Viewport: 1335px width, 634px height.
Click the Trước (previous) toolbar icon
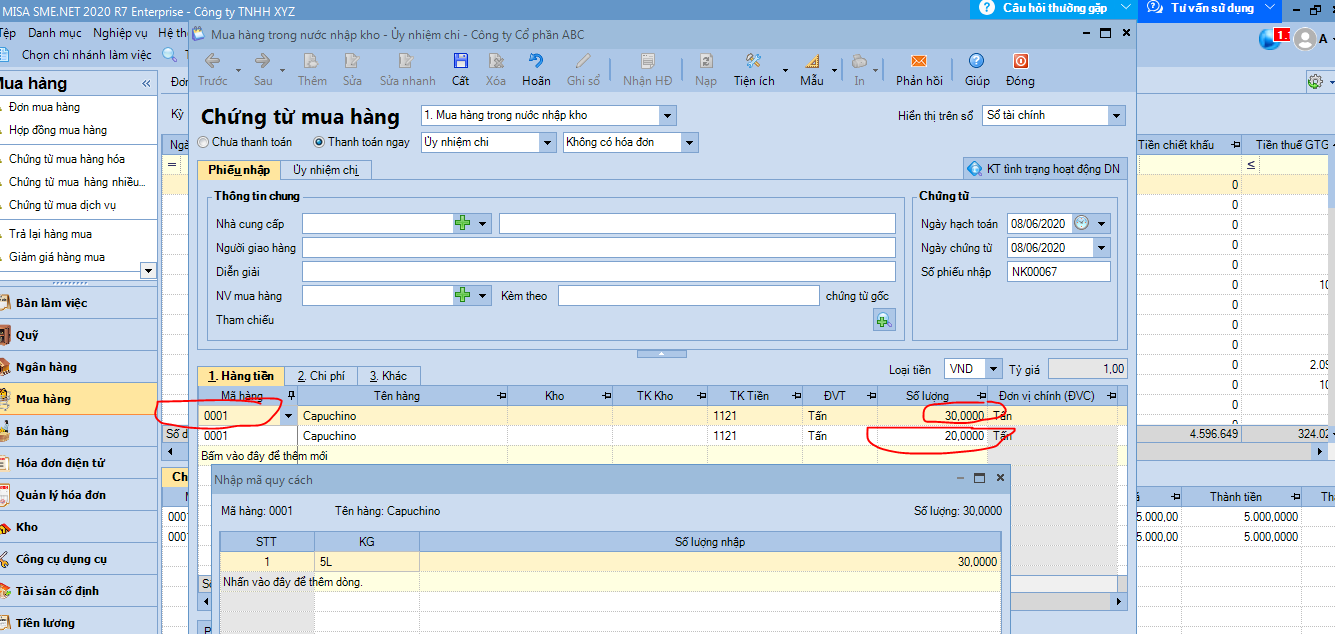pos(212,61)
